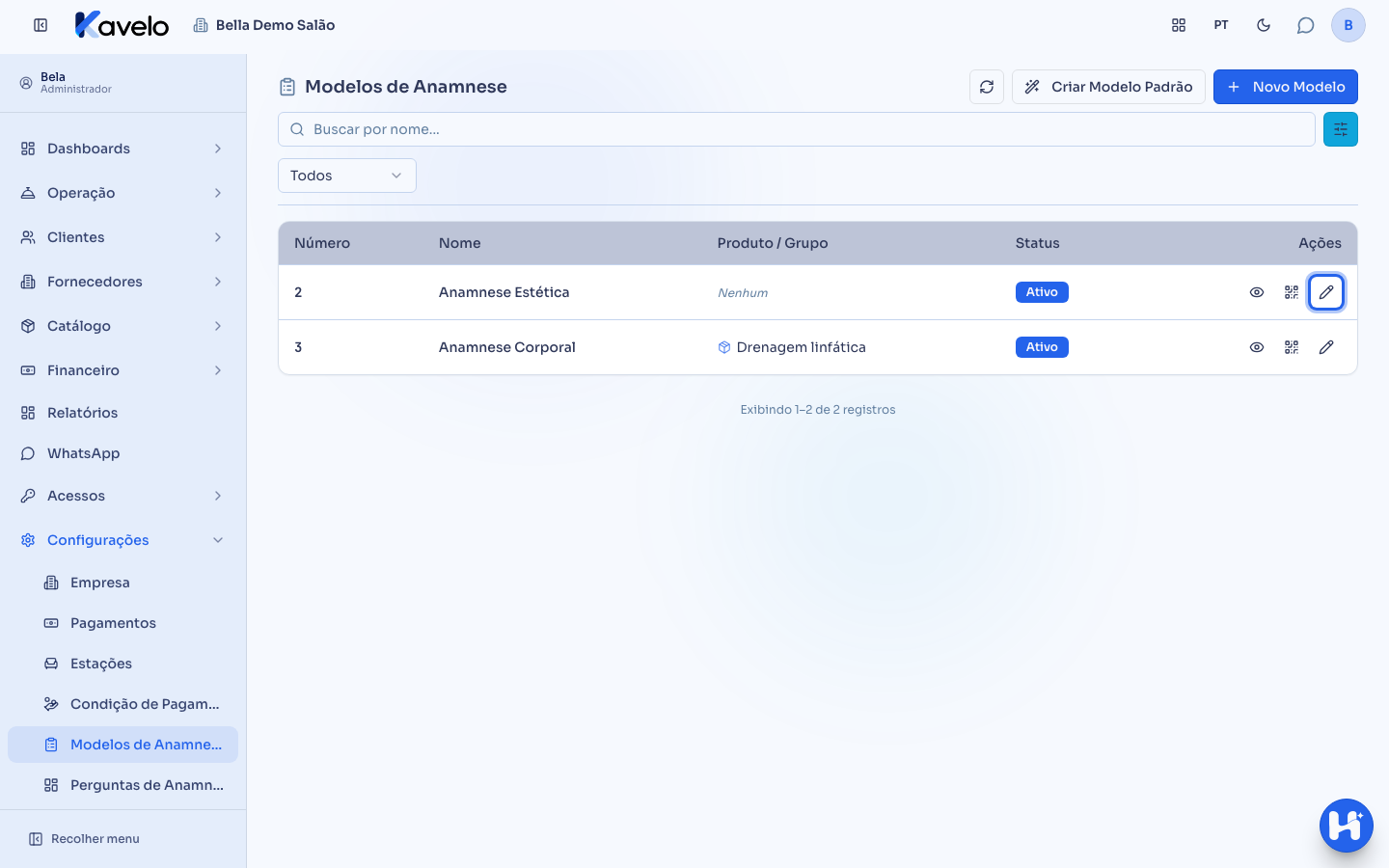1389x868 pixels.
Task: Open the Todos status dropdown
Action: (x=347, y=176)
